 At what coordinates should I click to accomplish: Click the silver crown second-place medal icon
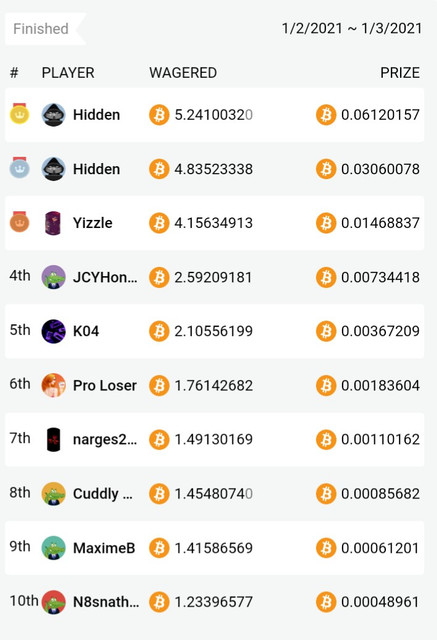point(20,168)
